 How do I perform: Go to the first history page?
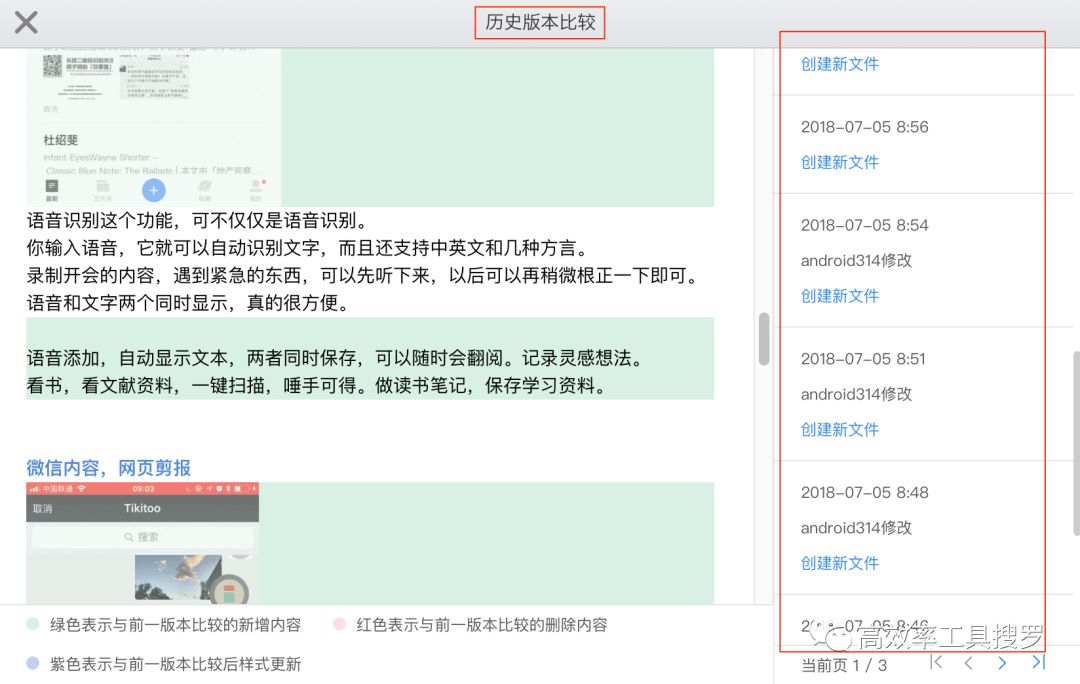pyautogui.click(x=935, y=663)
